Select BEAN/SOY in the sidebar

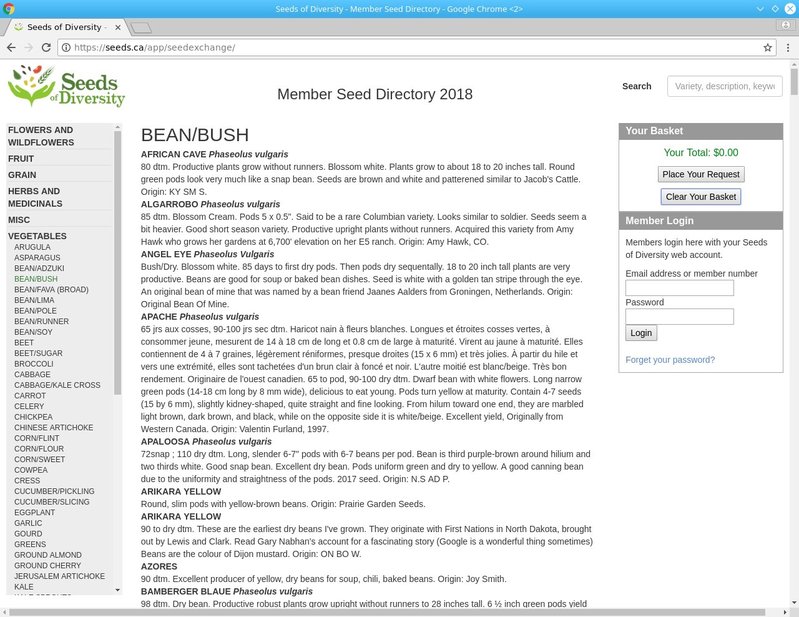click(33, 332)
